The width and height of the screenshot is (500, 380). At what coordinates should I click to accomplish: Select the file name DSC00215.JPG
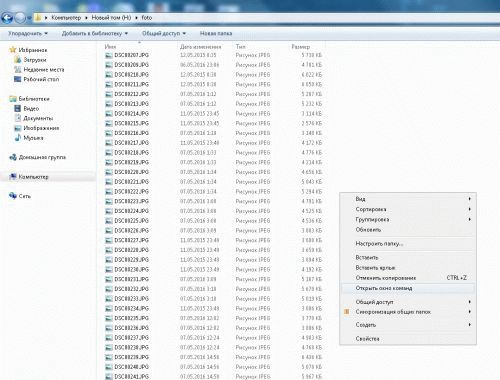pyautogui.click(x=132, y=124)
